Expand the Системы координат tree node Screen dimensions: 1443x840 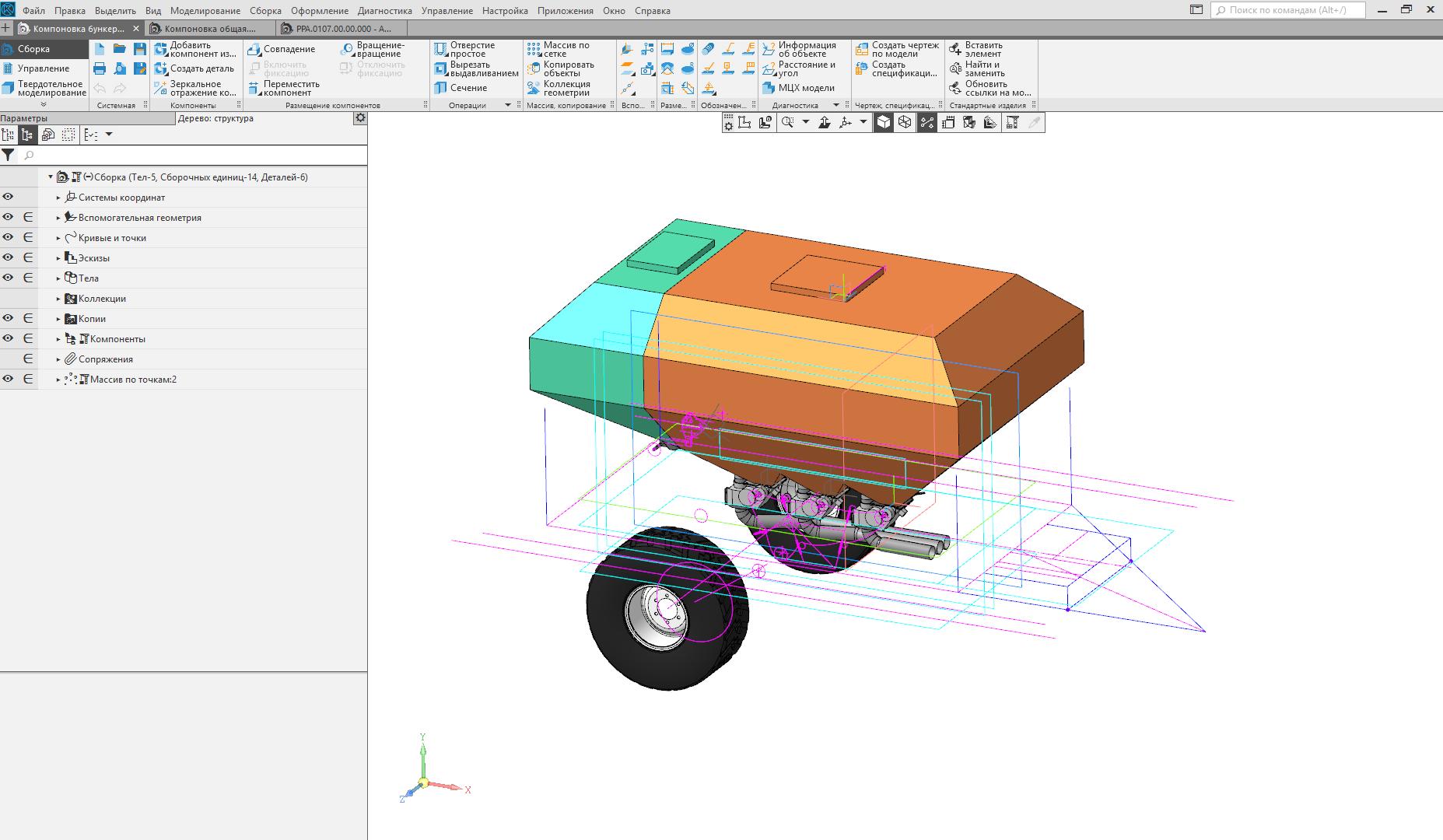pos(58,198)
